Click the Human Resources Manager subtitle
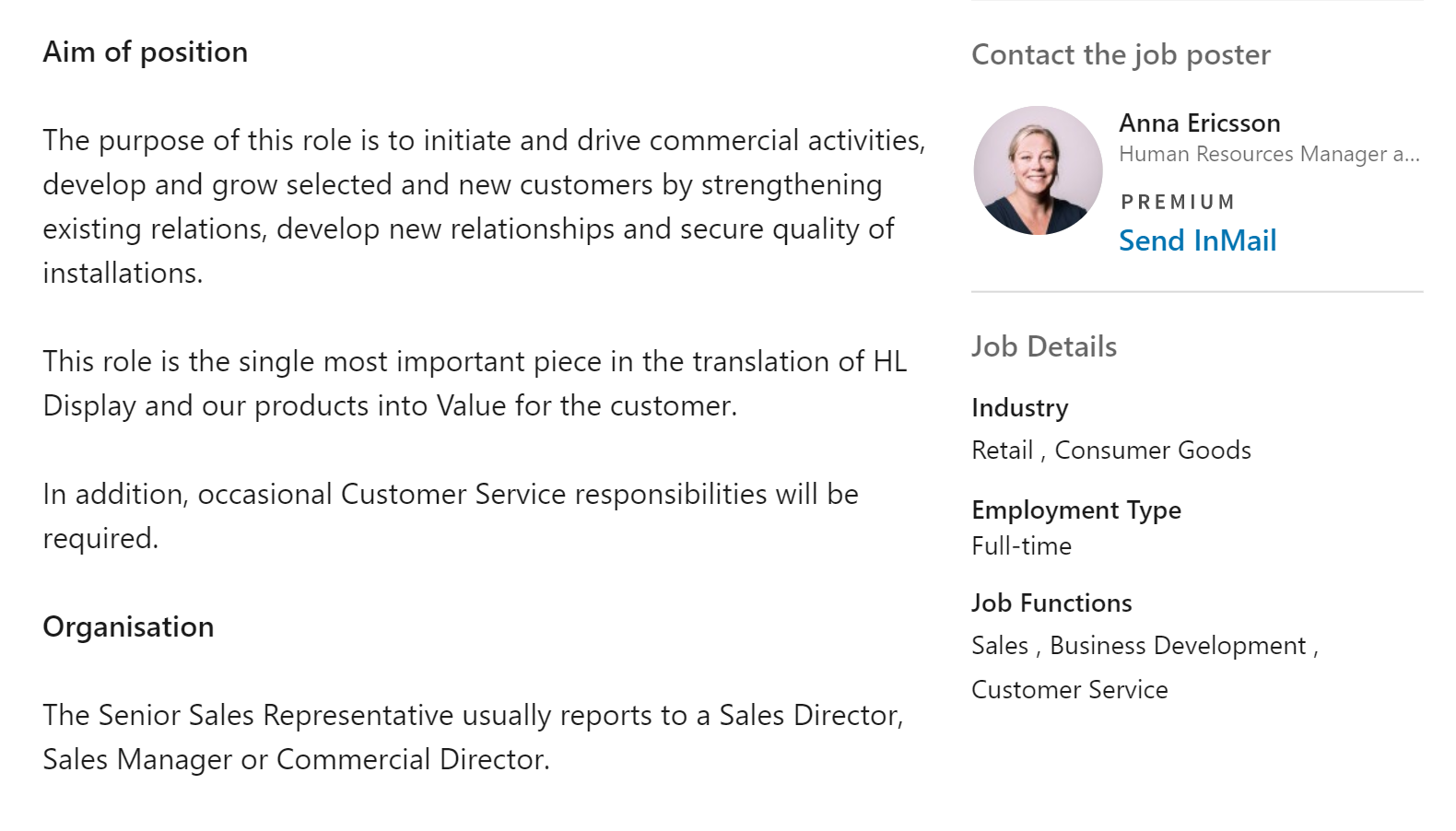 [1269, 154]
